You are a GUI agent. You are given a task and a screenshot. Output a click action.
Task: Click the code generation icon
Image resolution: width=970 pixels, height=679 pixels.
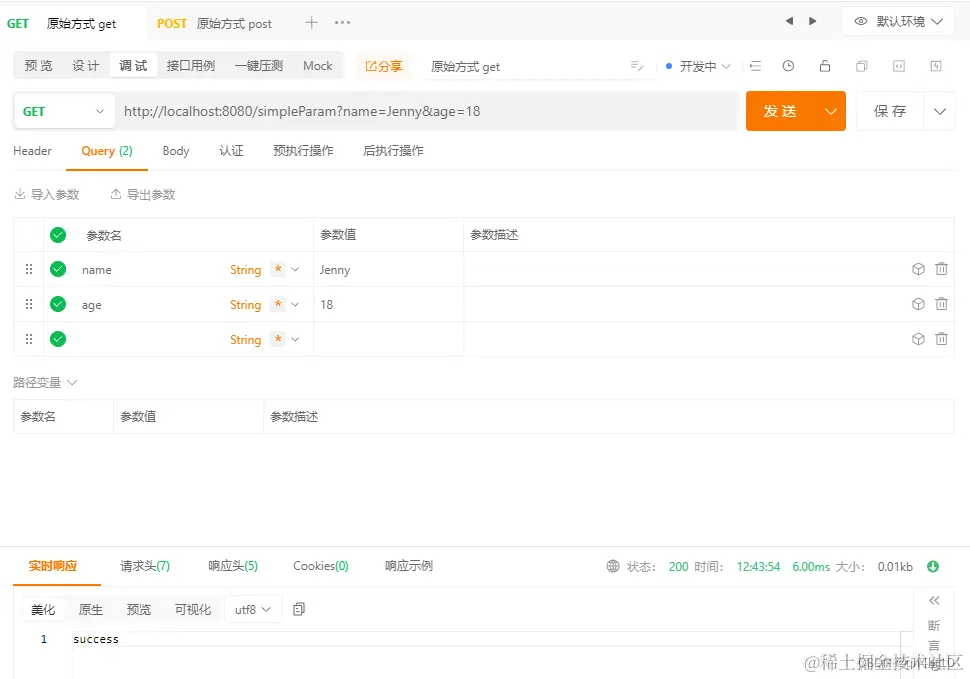click(899, 66)
